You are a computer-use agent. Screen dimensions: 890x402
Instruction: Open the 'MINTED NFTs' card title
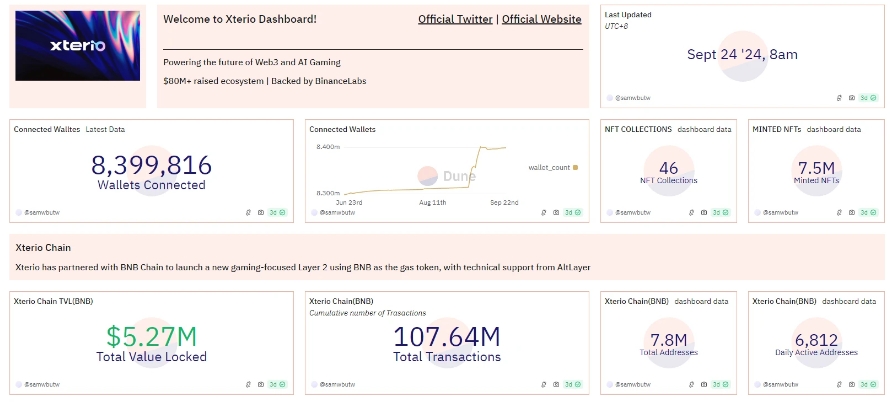tap(776, 129)
